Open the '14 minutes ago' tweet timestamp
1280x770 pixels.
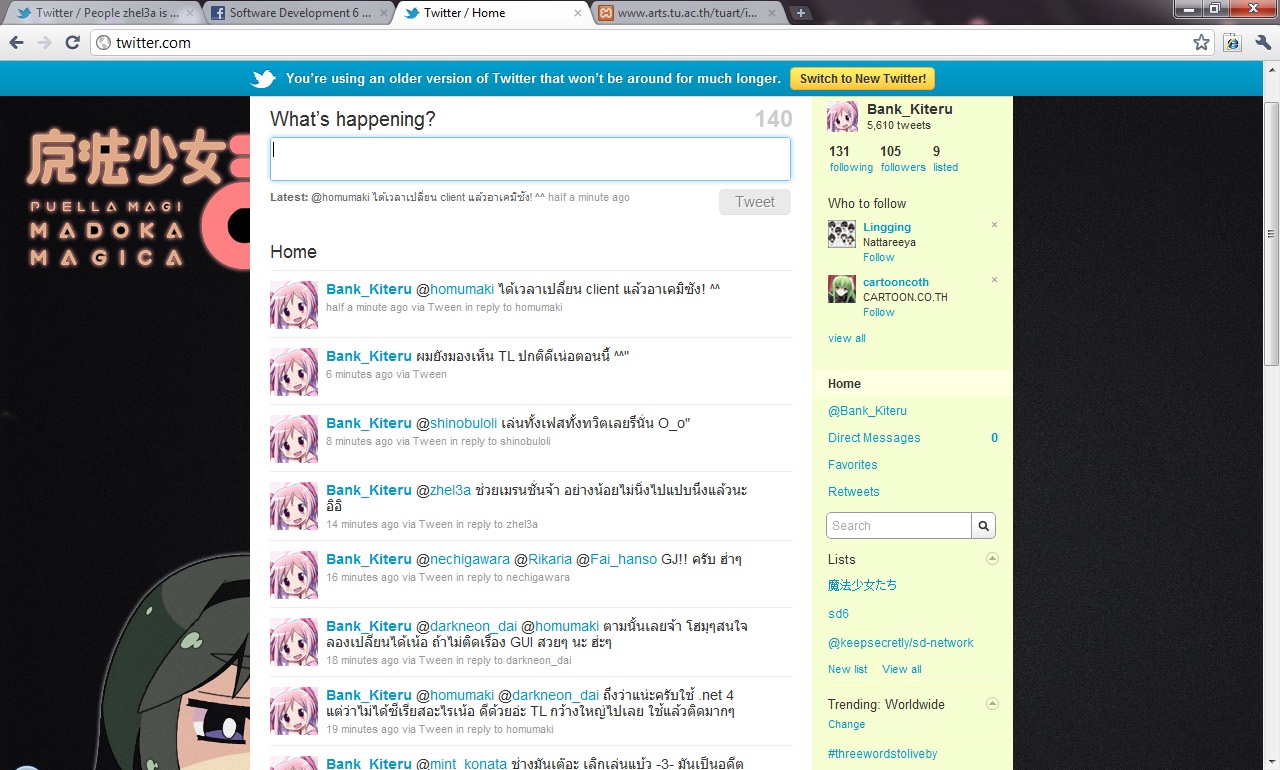(x=362, y=524)
